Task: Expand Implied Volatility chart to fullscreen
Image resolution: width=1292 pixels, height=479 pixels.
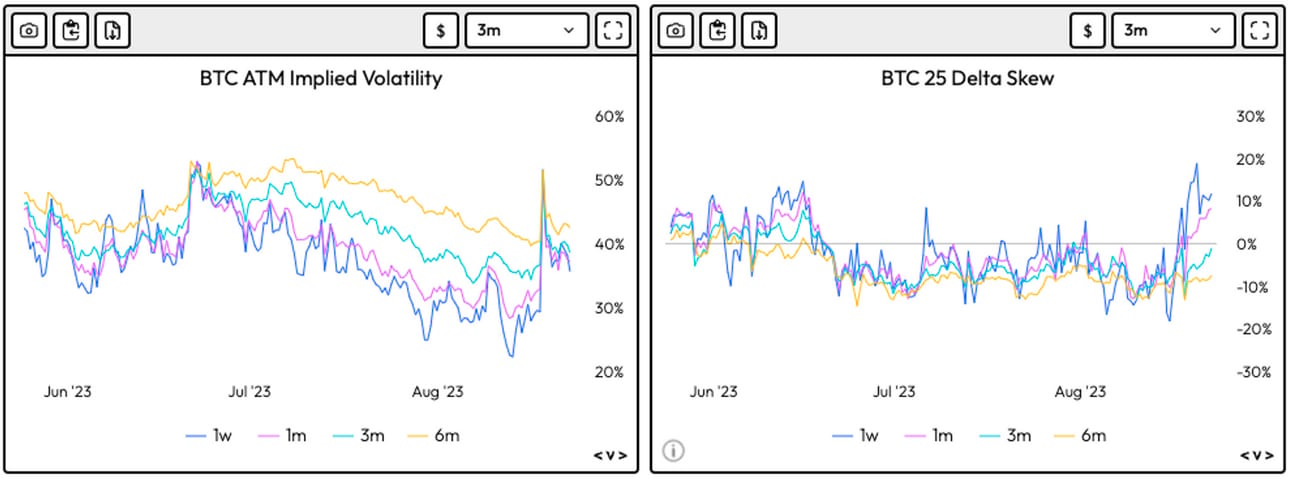Action: 614,30
